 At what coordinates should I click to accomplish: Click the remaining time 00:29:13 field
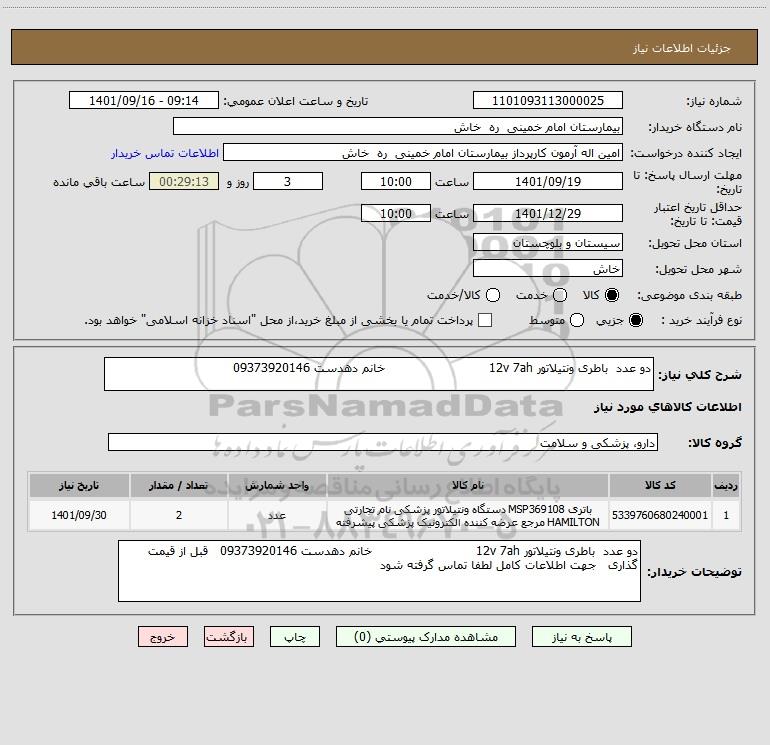click(x=184, y=181)
